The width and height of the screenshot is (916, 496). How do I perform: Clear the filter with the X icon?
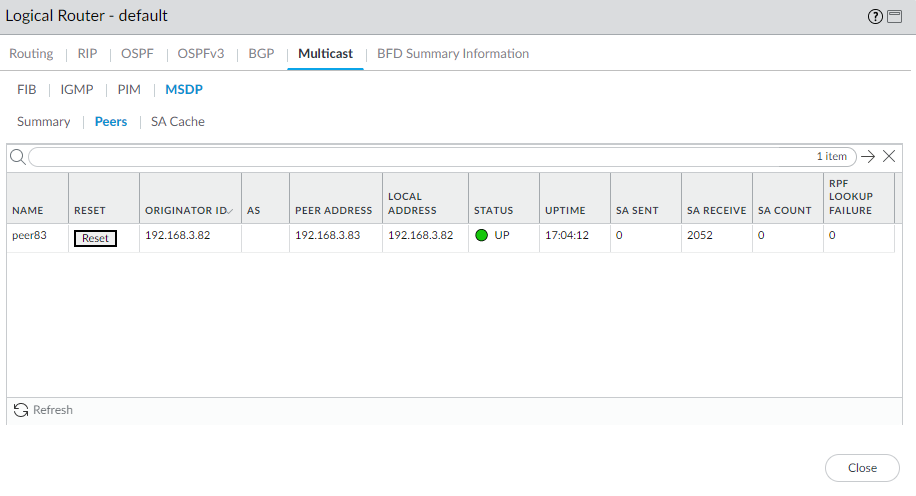(x=888, y=156)
